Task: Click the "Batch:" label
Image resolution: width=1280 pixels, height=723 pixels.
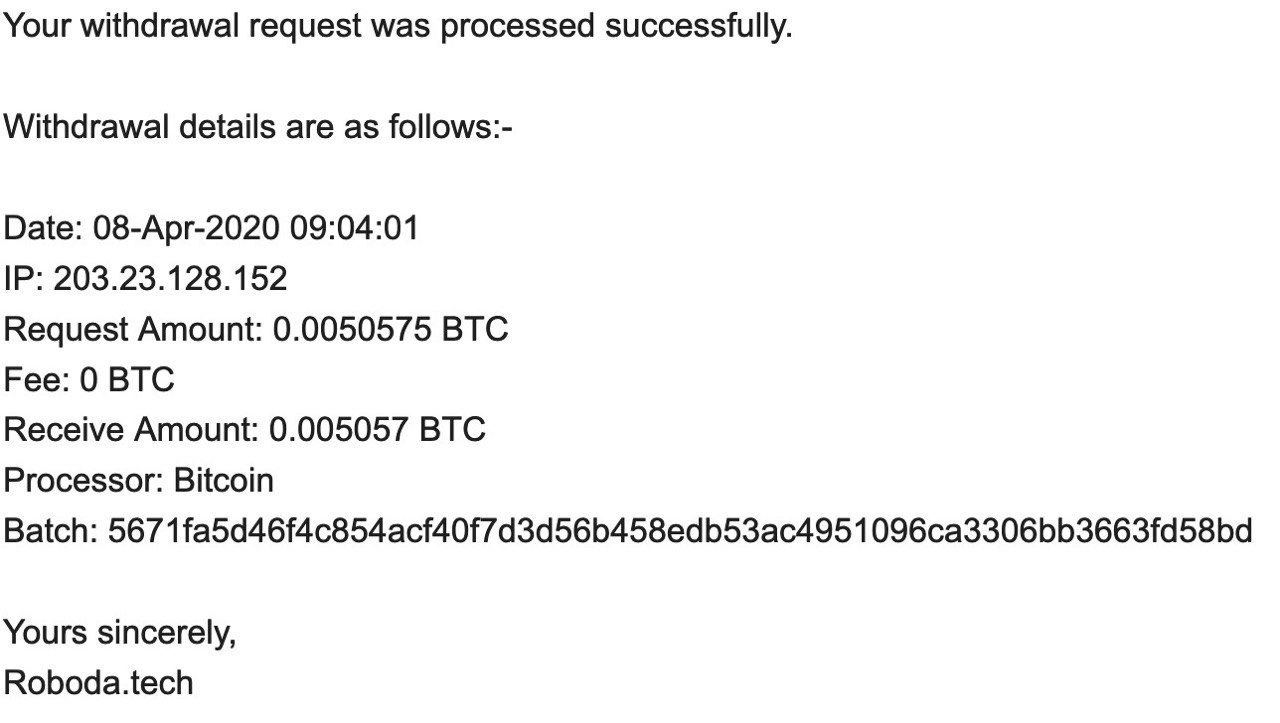Action: (51, 531)
